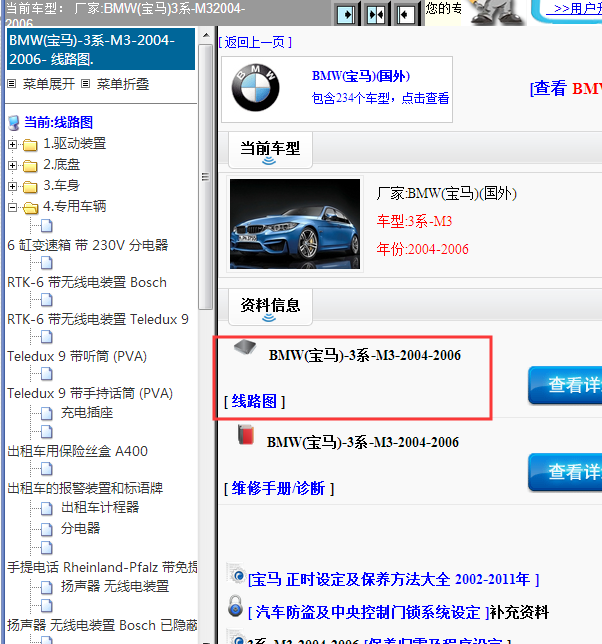Open the 2.底盘 folder icon

pyautogui.click(x=30, y=166)
